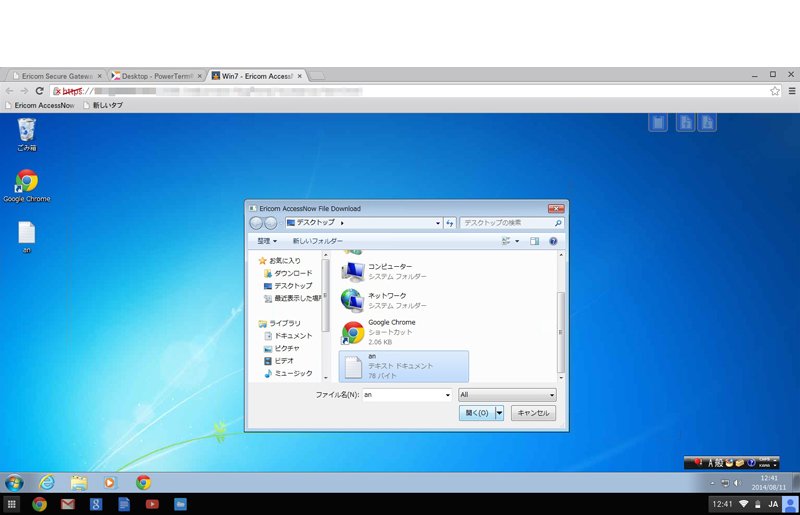
Task: Select the コンピューター item in file list
Action: [403, 272]
